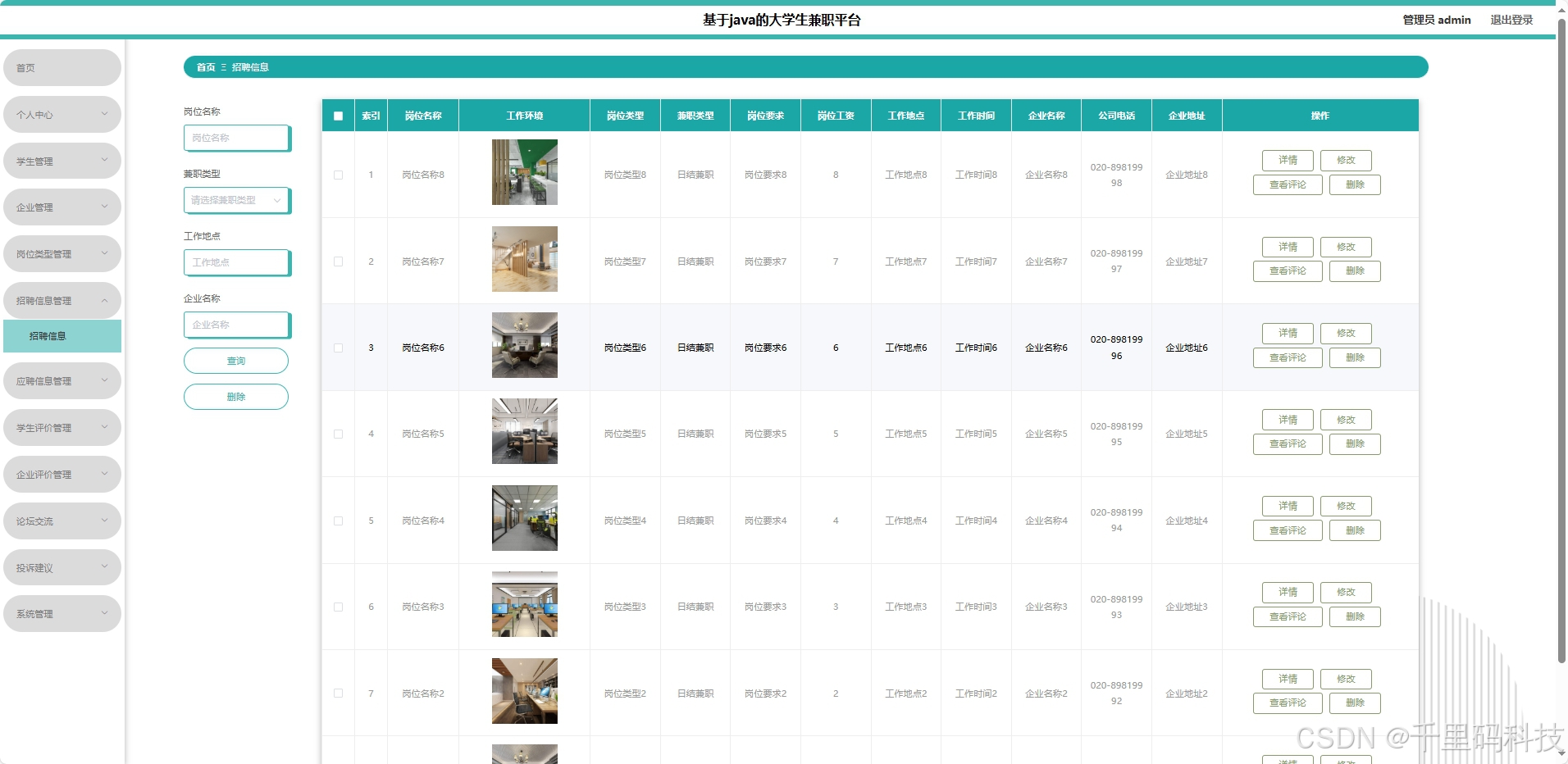Expand the 企业评价管理 sidebar menu
Screen dimensions: 1568x764
62,475
